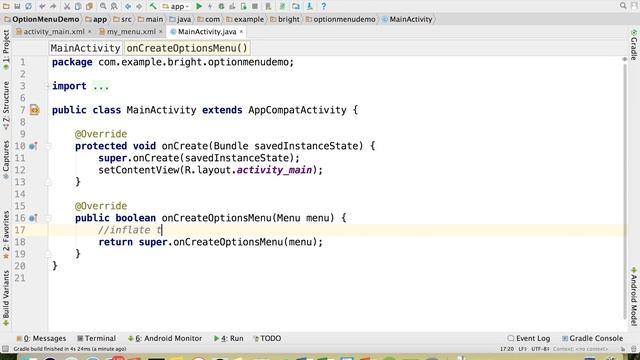
Task: Close the MainActivity.java tab
Action: tap(241, 31)
